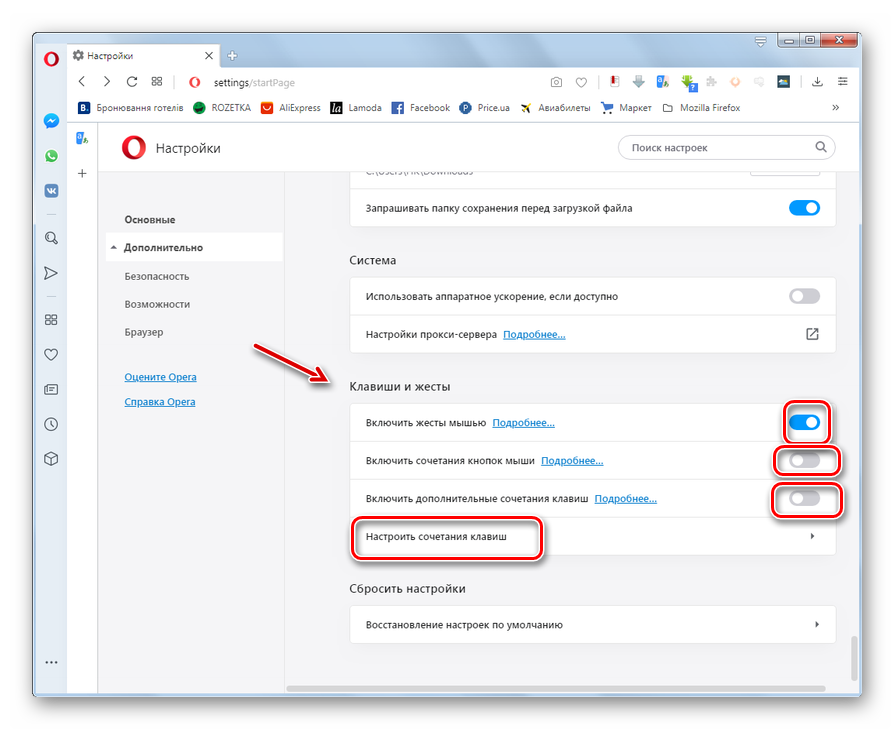The image size is (895, 730).
Task: Open start page grid icon in toolbar
Action: 157,82
